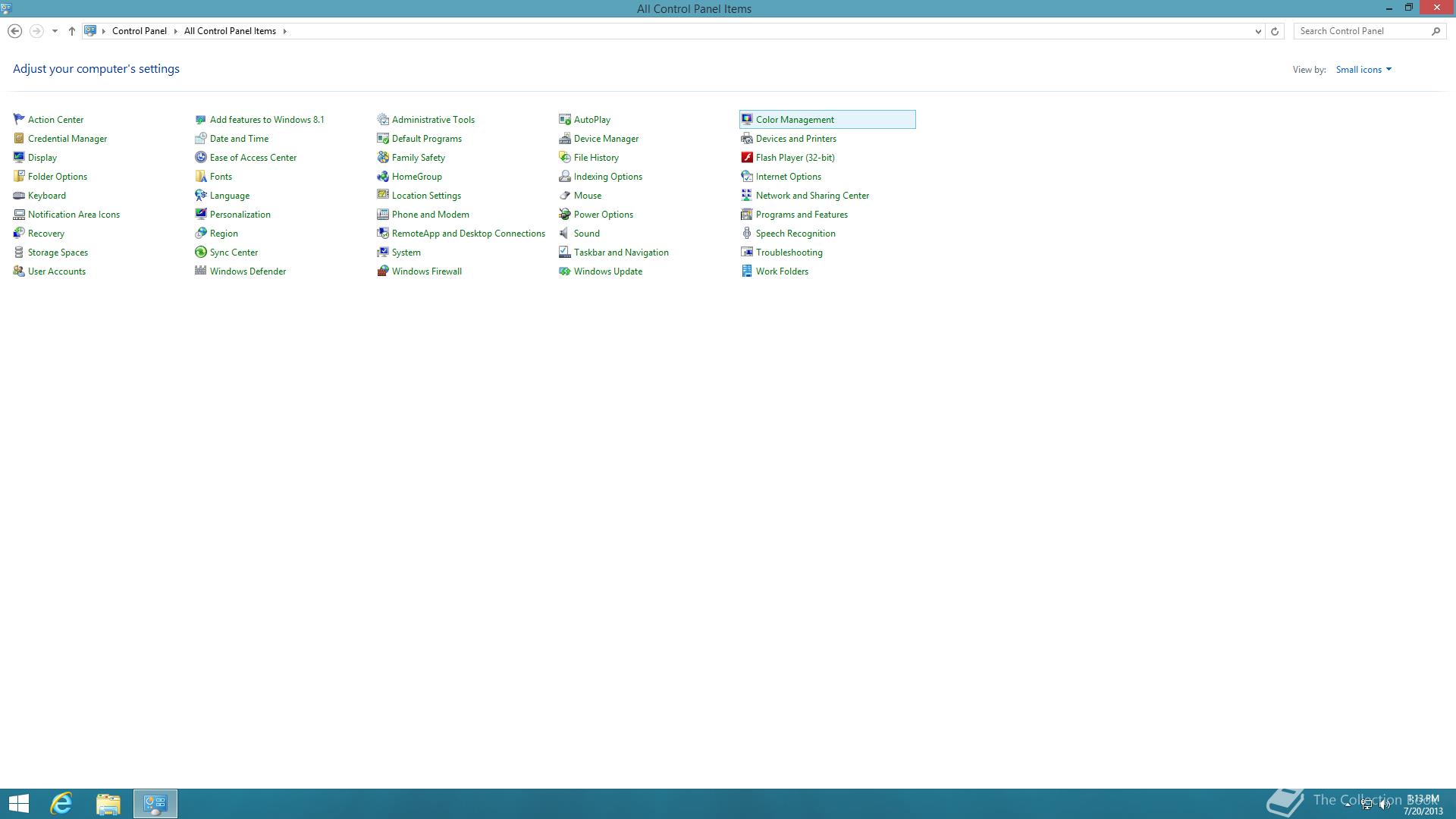
Task: Click the Storage Spaces icon
Action: 19,252
